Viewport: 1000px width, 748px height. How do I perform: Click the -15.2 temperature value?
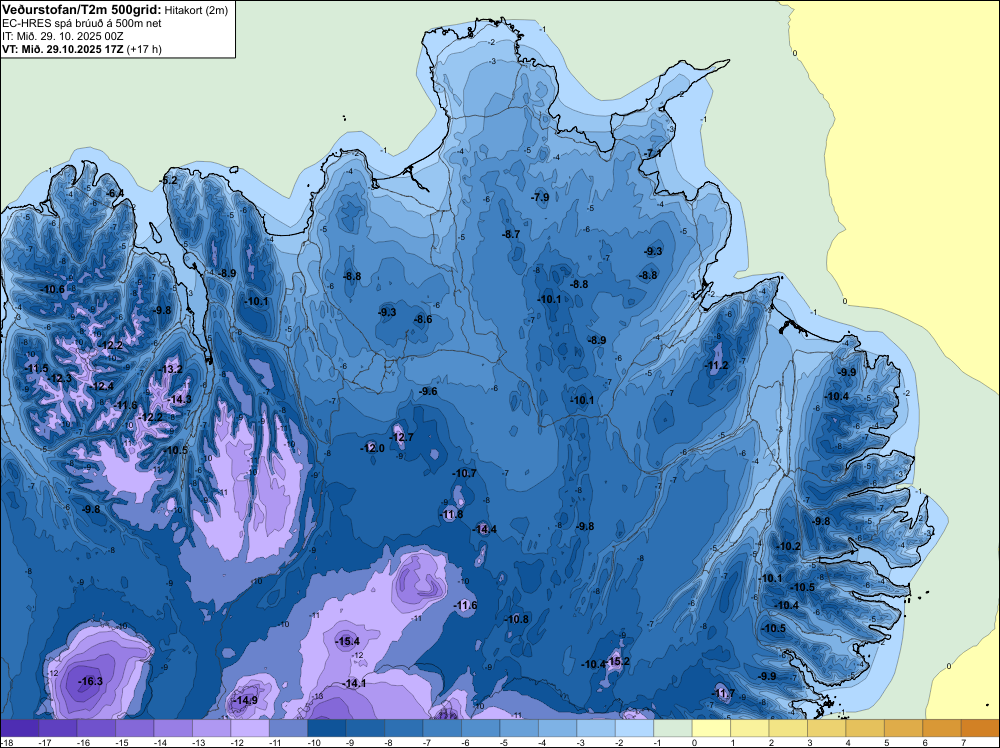[618, 661]
